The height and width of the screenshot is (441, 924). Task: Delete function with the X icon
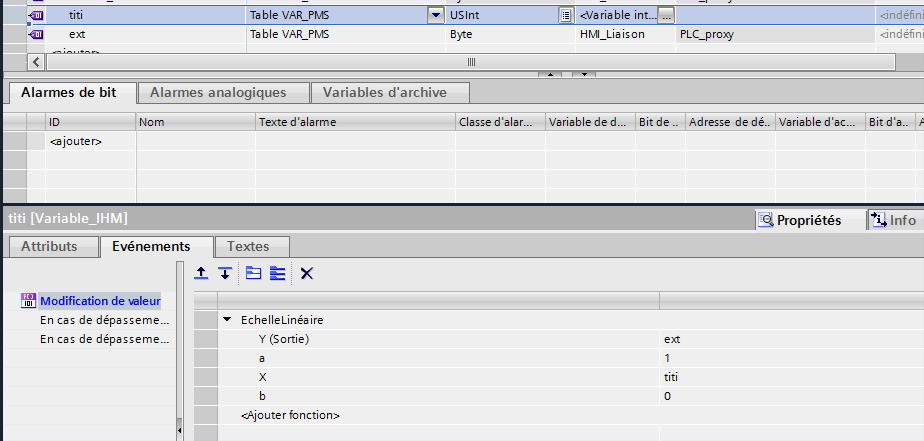(307, 273)
